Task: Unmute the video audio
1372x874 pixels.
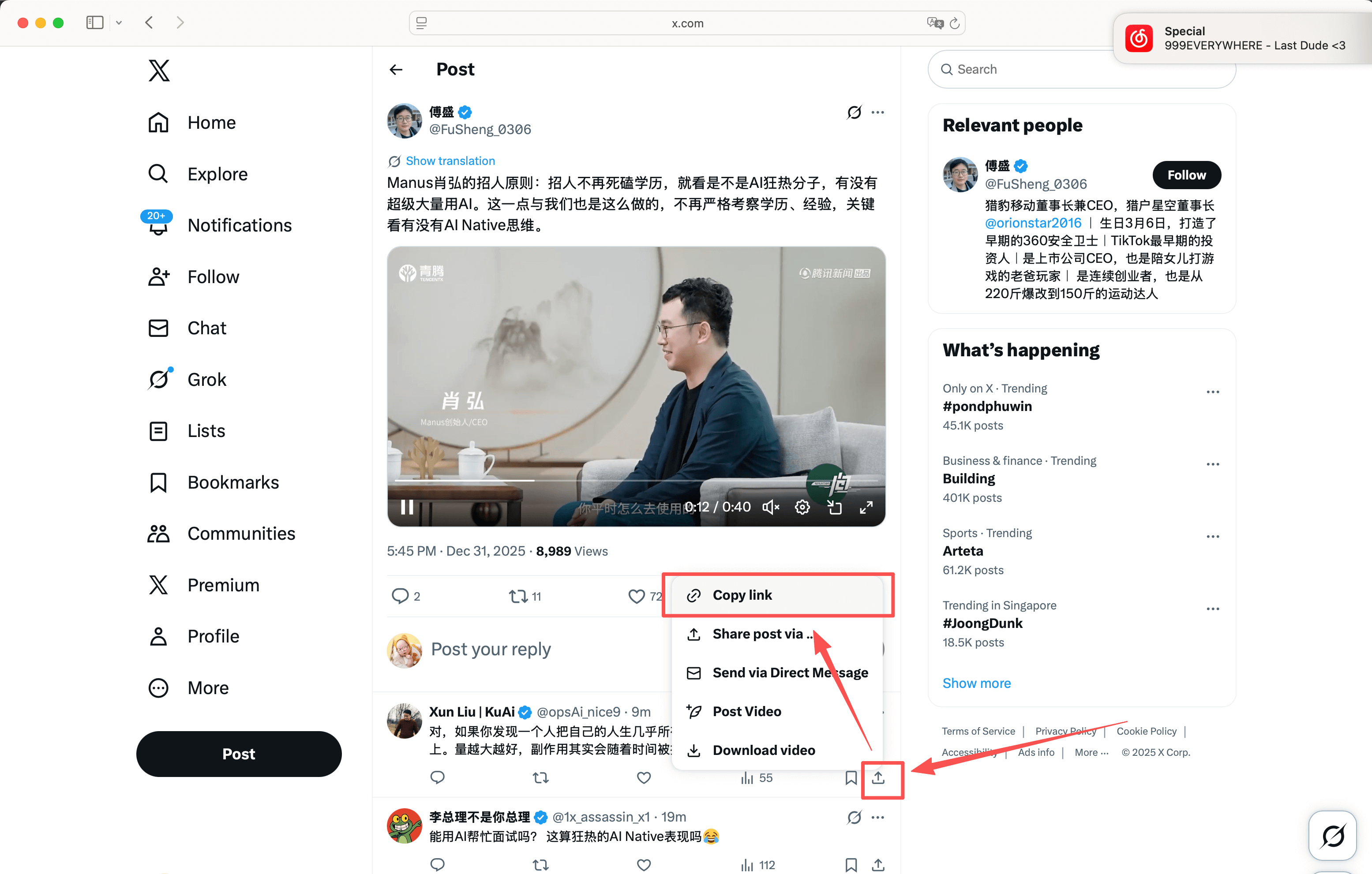Action: tap(771, 507)
